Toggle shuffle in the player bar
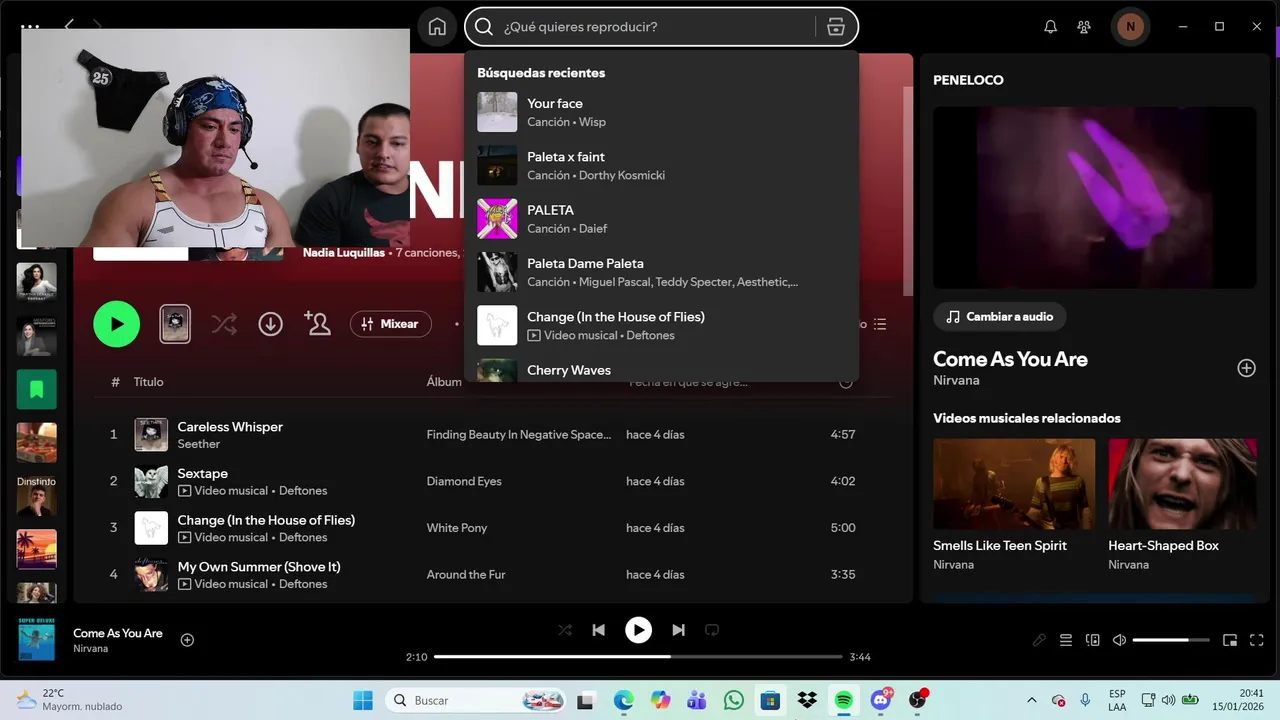Image resolution: width=1280 pixels, height=720 pixels. pos(565,630)
